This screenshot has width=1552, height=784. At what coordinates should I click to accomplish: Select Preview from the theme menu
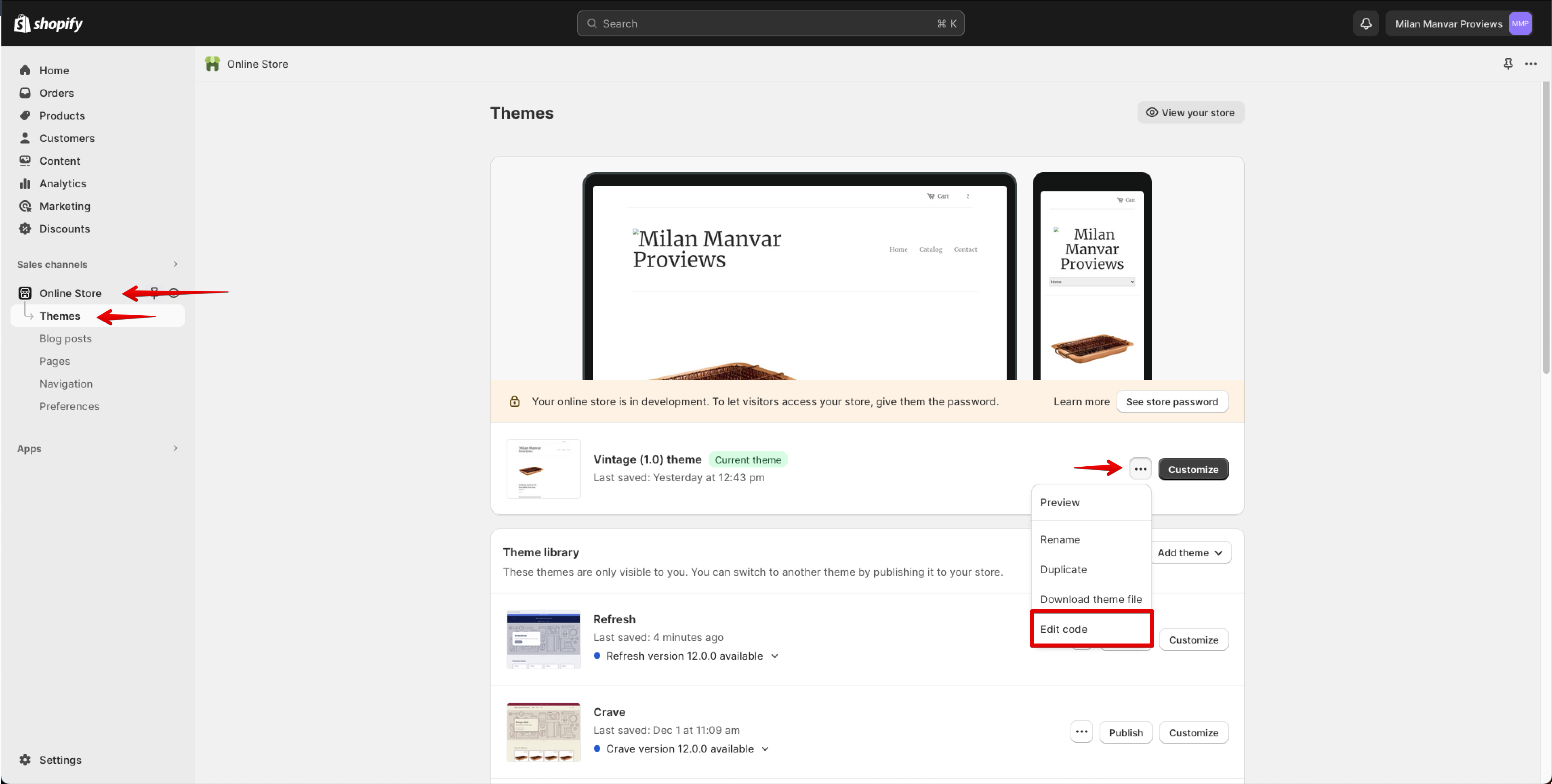point(1091,502)
